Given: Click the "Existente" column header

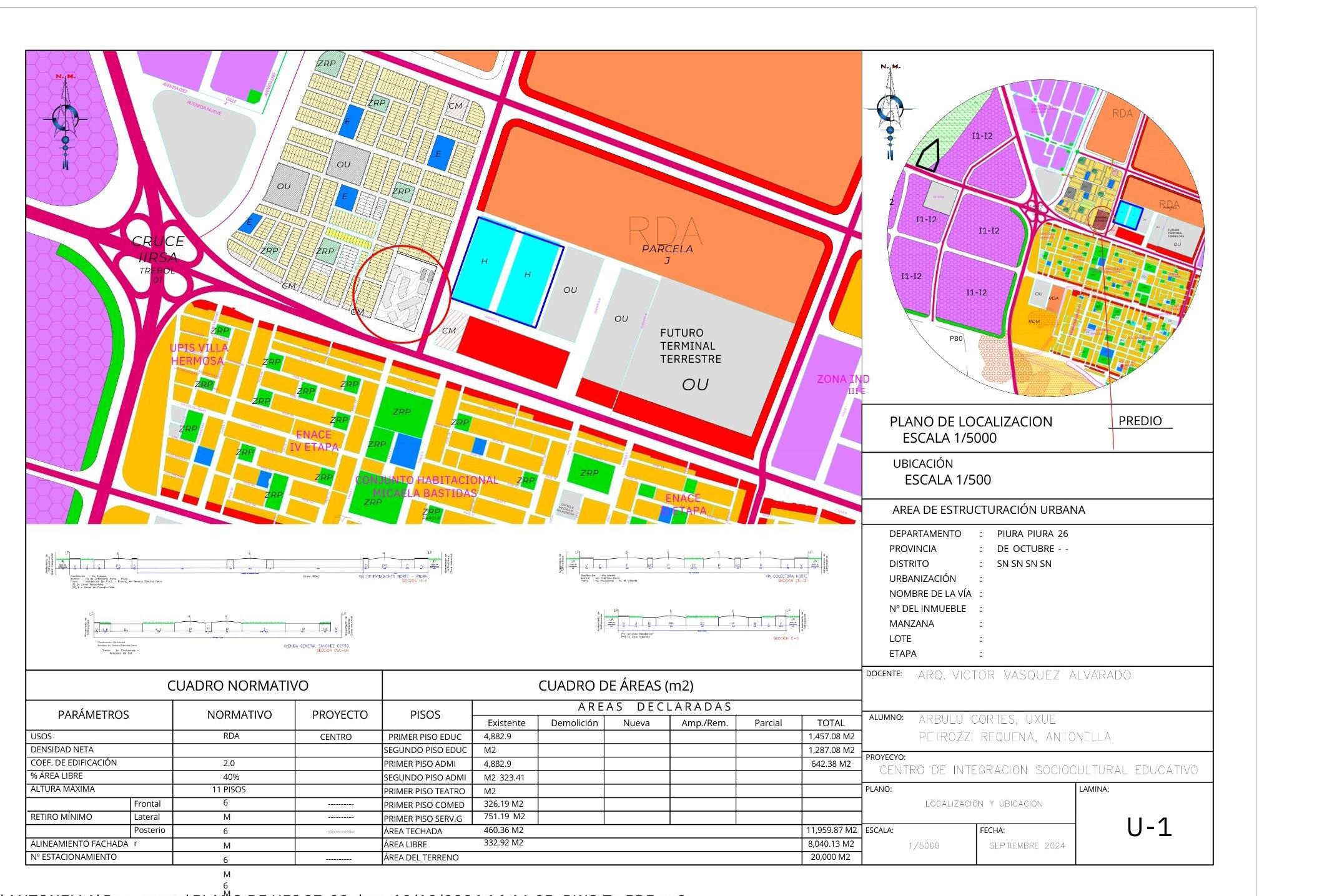Looking at the screenshot, I should 506,723.
